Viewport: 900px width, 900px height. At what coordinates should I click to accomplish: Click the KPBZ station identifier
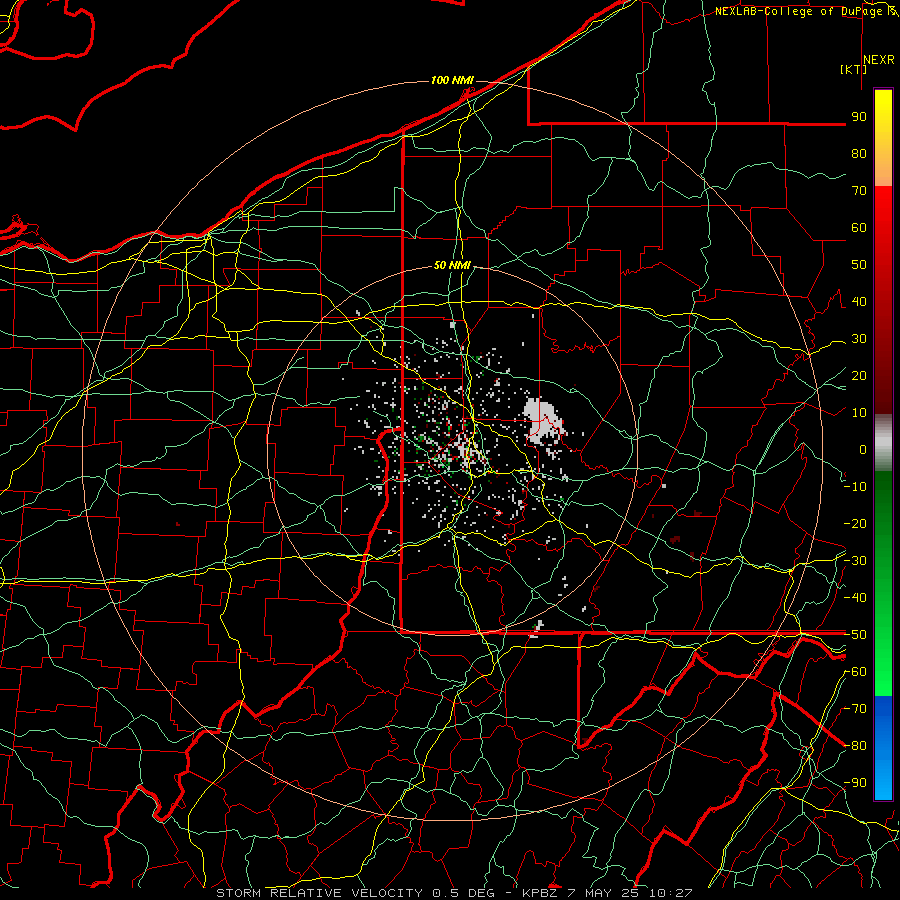[x=540, y=893]
